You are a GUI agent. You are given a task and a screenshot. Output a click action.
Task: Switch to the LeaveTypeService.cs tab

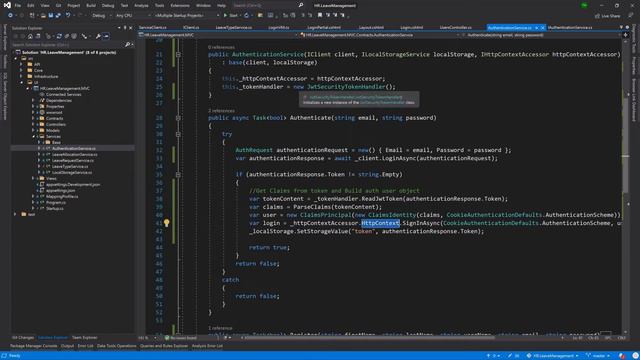tap(233, 28)
